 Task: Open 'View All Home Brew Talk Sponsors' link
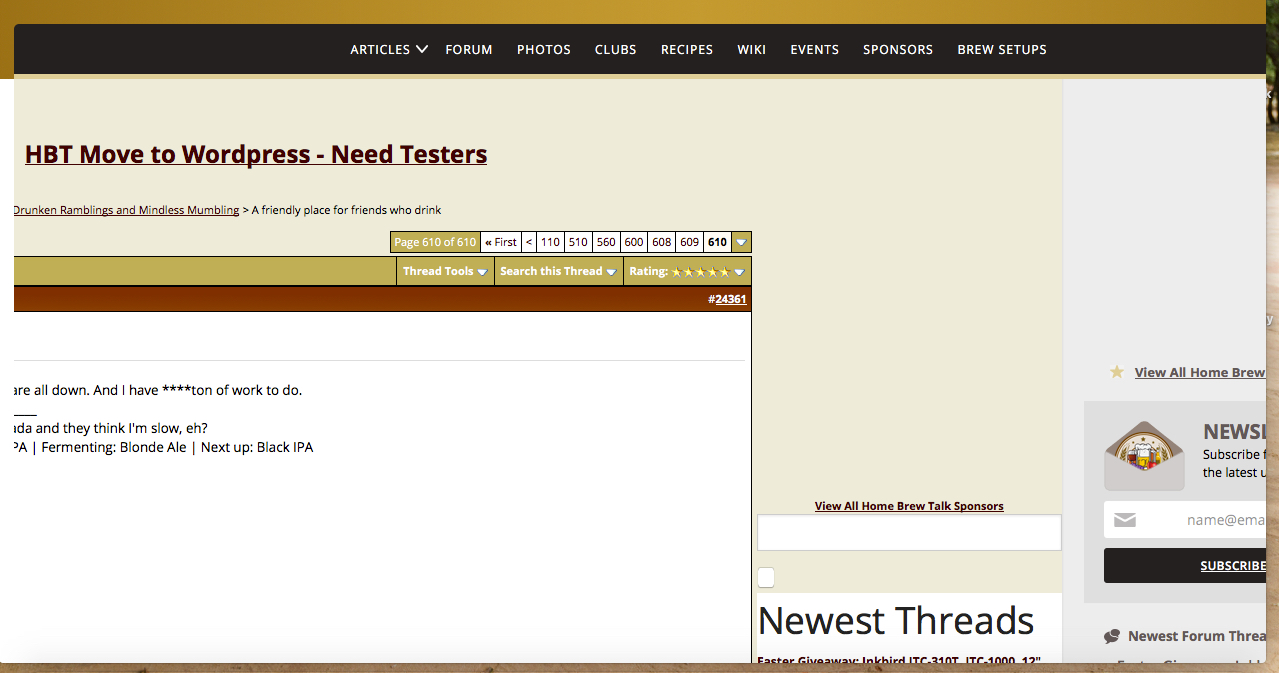(x=909, y=506)
